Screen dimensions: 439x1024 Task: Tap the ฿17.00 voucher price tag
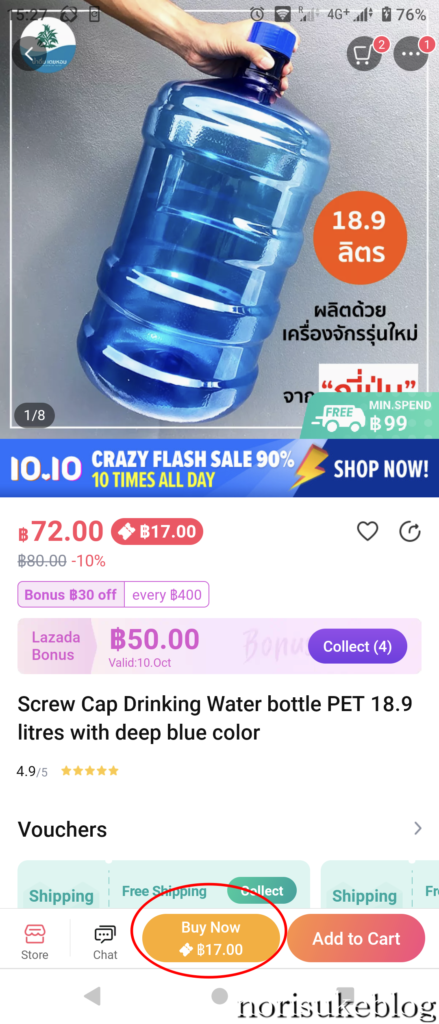pyautogui.click(x=157, y=532)
